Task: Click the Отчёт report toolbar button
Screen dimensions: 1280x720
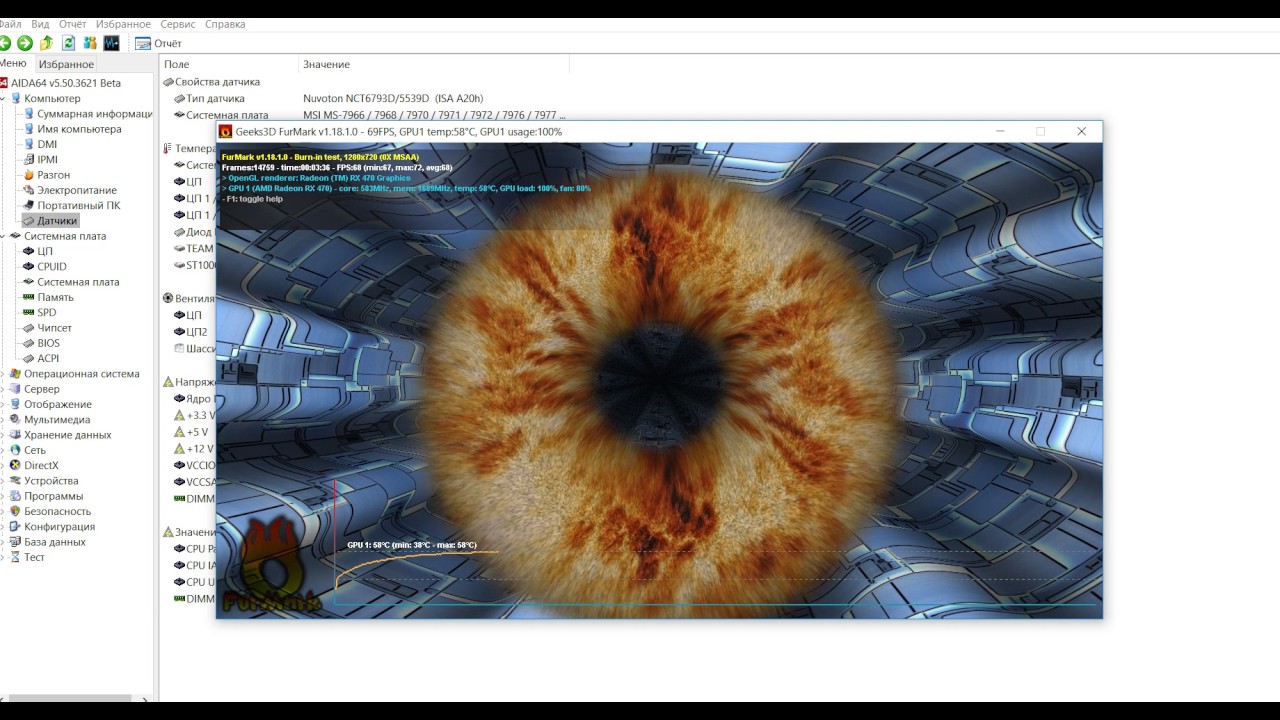Action: coord(158,43)
